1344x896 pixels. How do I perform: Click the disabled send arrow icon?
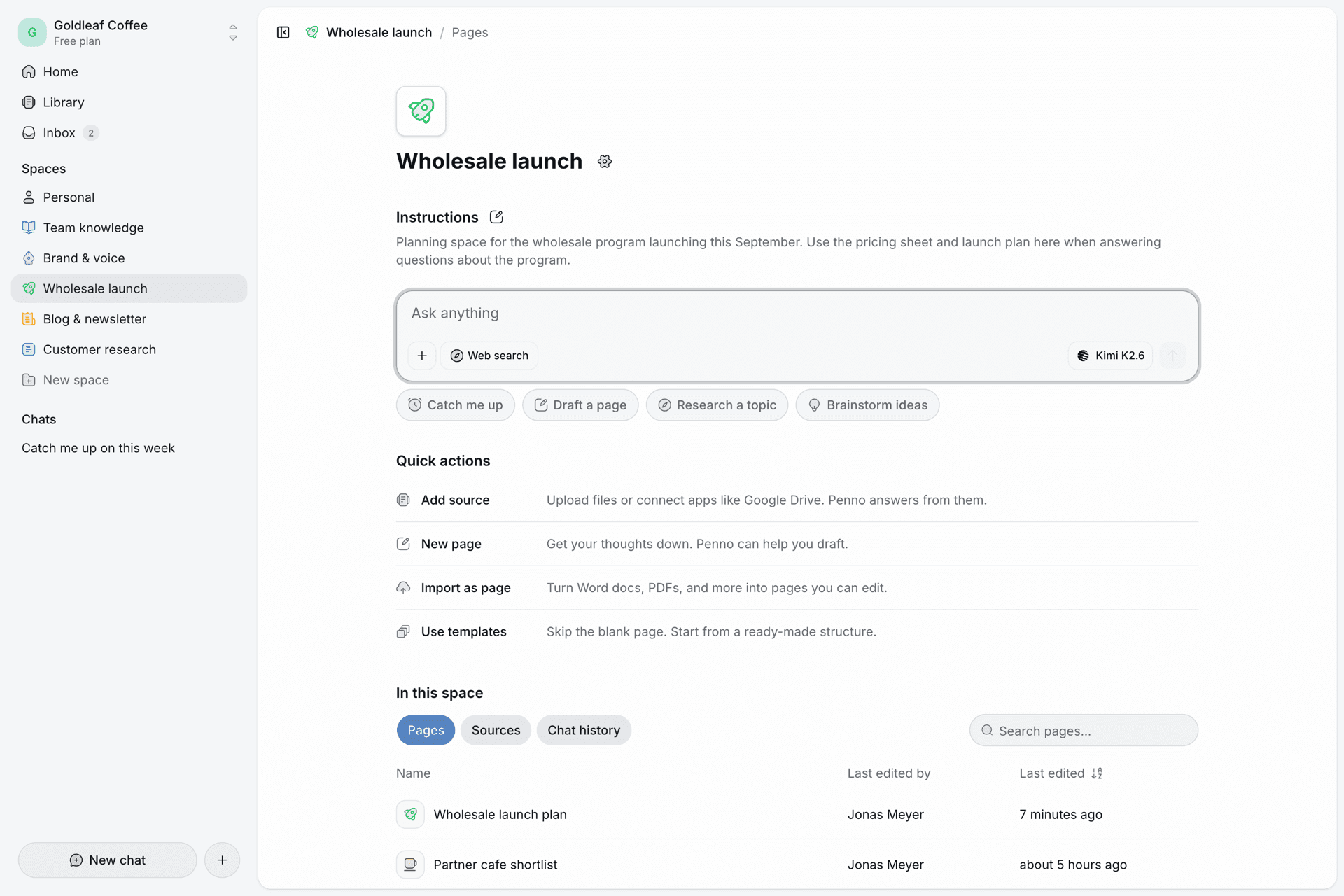(1172, 356)
